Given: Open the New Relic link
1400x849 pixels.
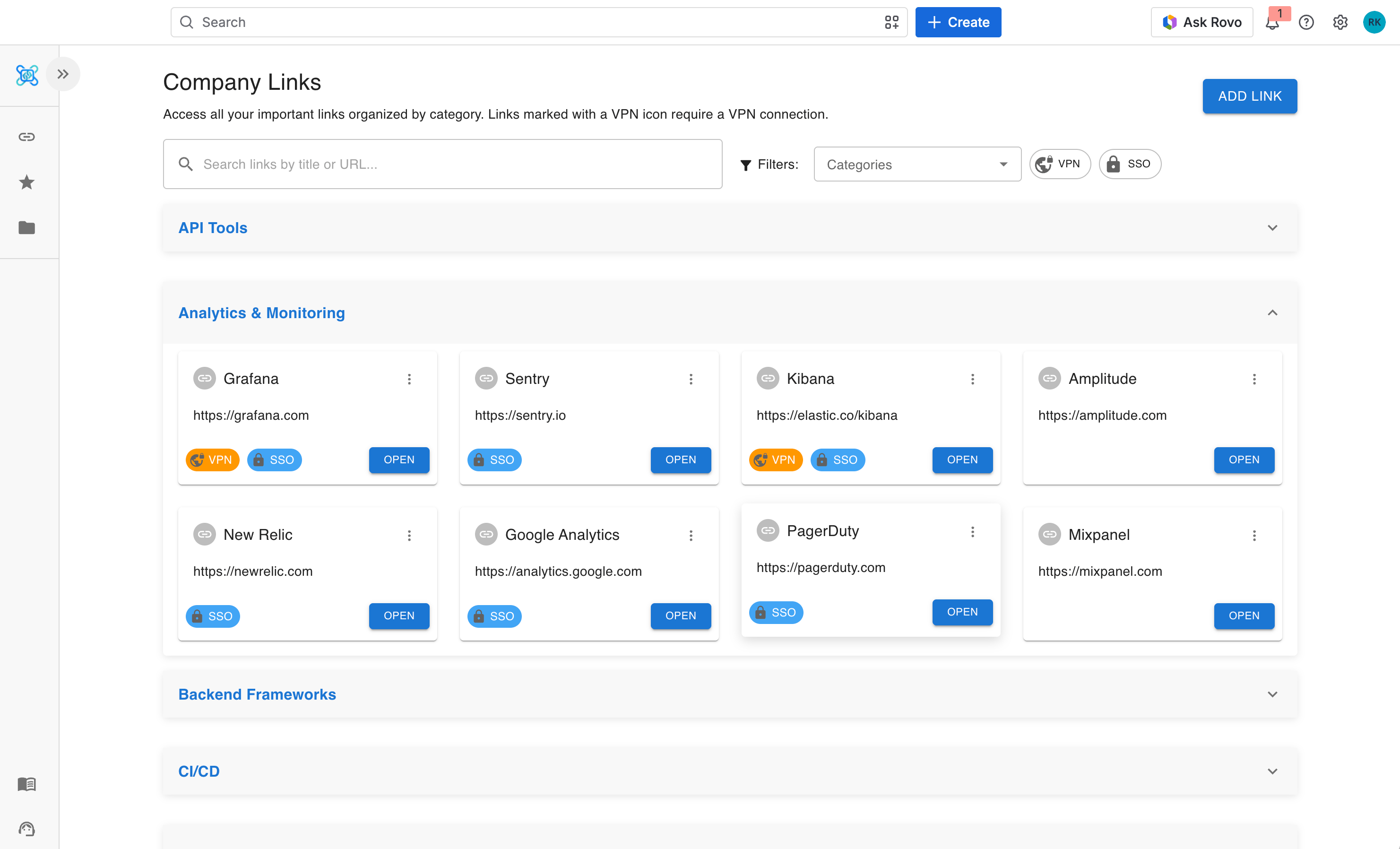Looking at the screenshot, I should (399, 616).
